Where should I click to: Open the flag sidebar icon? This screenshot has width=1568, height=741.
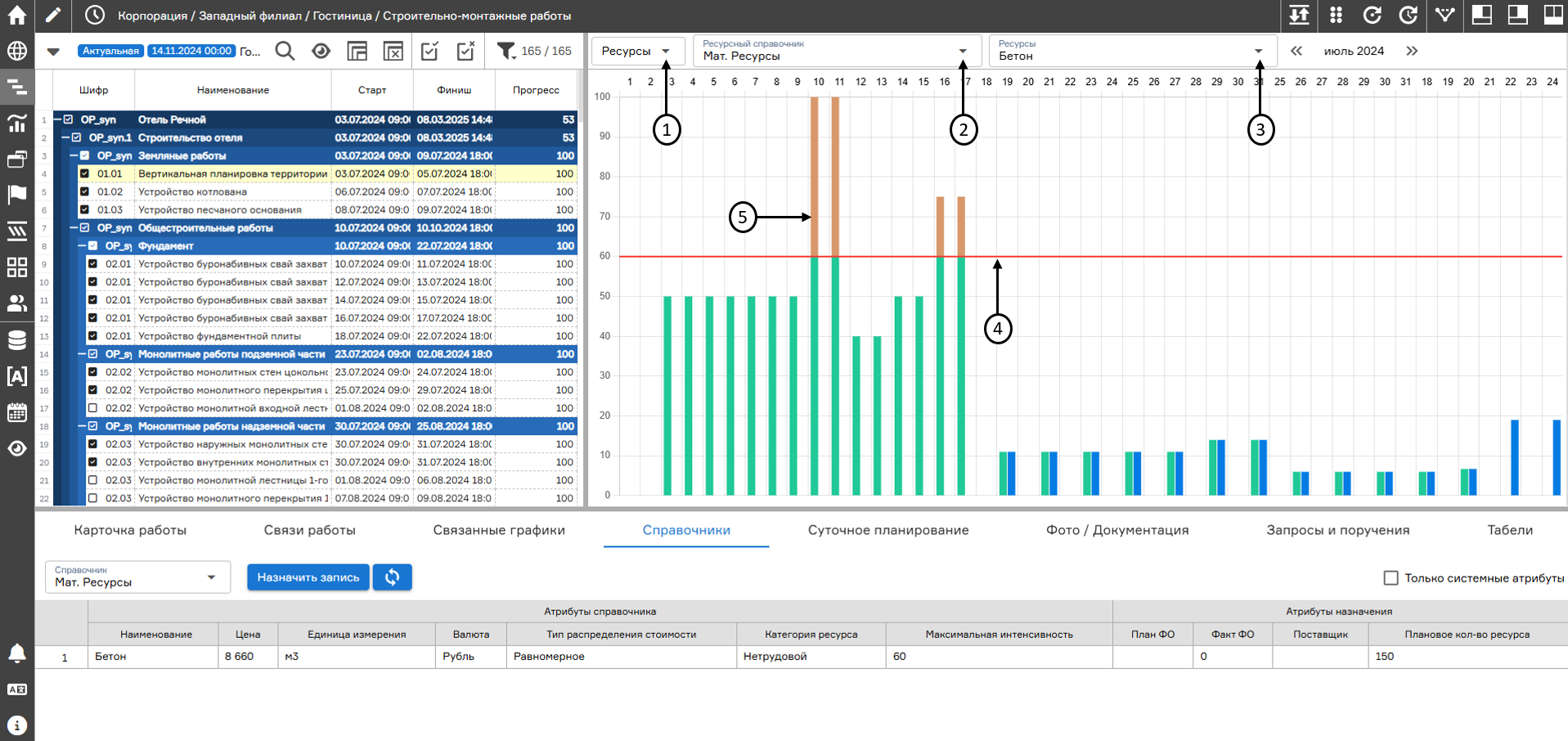(16, 195)
